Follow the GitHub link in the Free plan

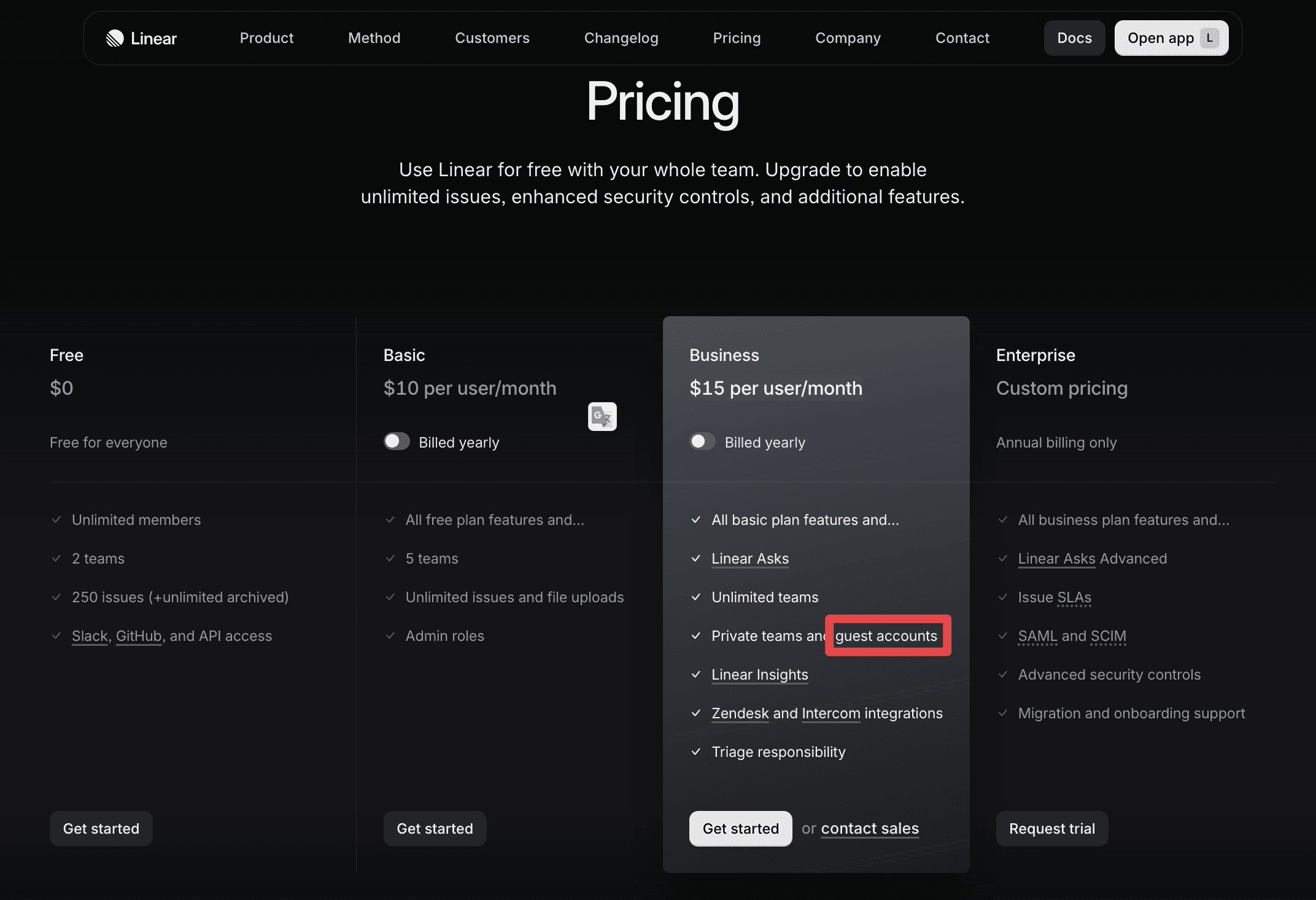[x=138, y=635]
